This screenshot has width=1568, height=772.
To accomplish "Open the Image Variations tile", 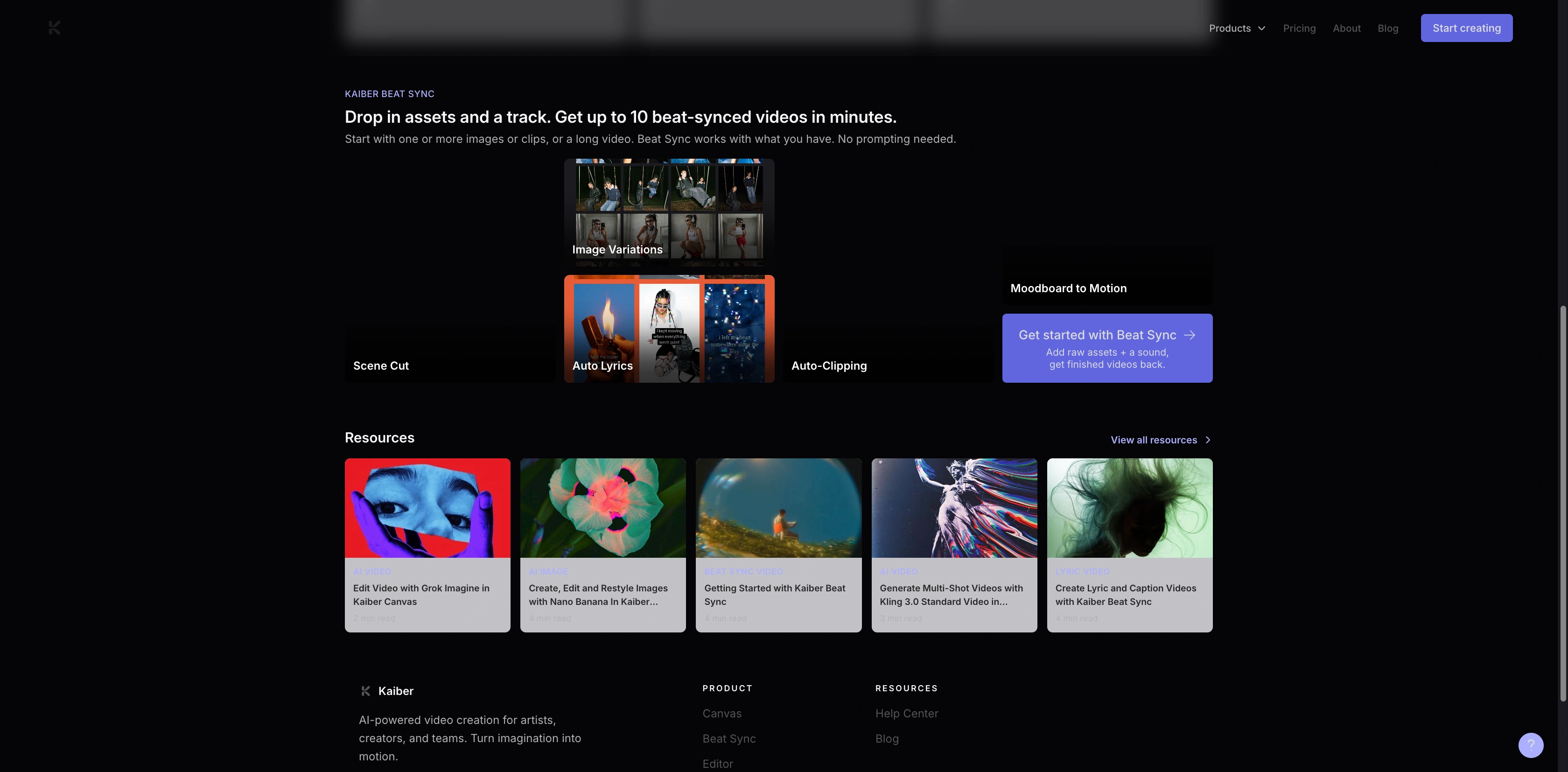I will (x=669, y=212).
